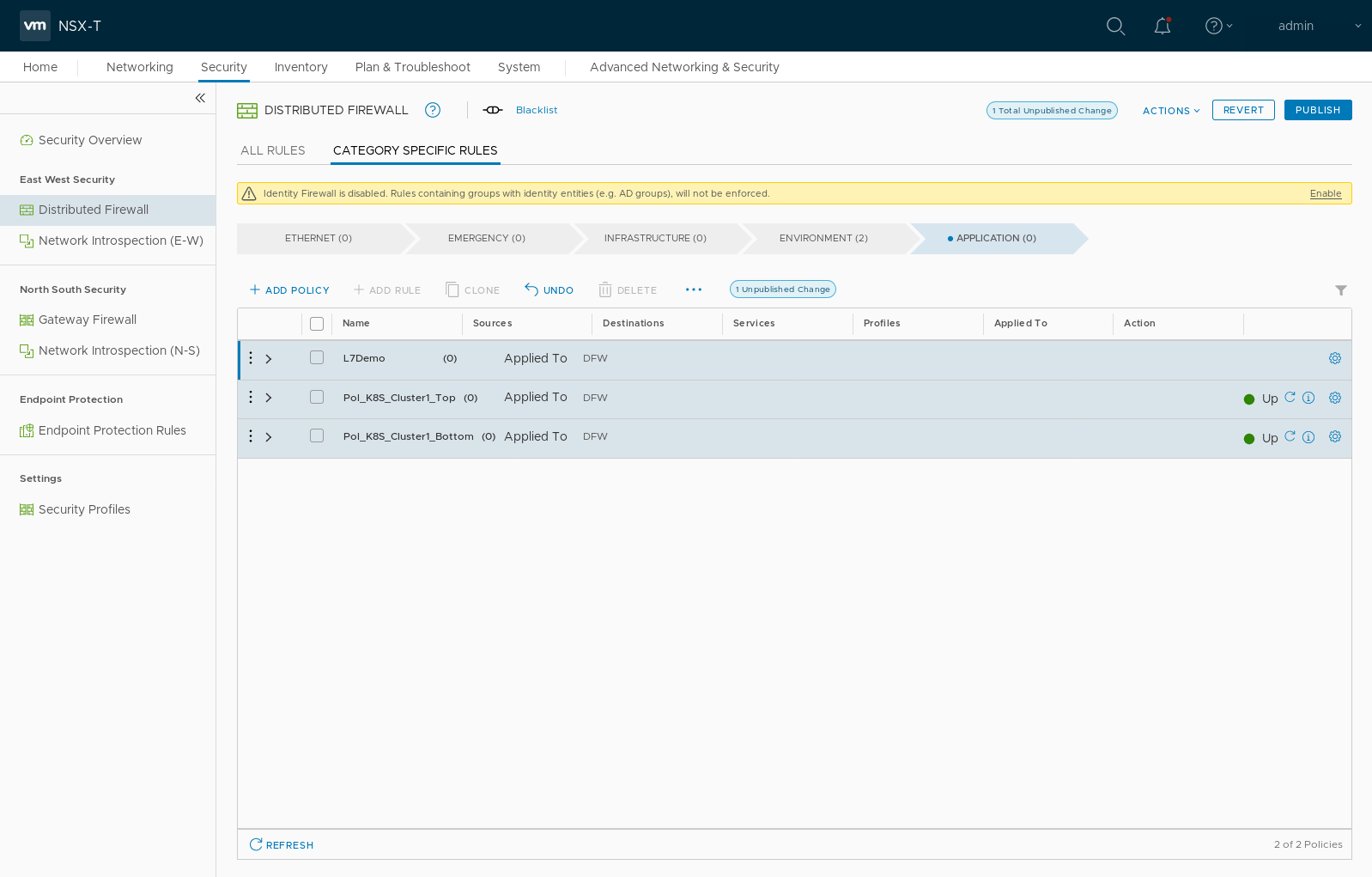Screen dimensions: 1372x877
Task: Click the warning triangle icon in banner
Action: pyautogui.click(x=249, y=193)
